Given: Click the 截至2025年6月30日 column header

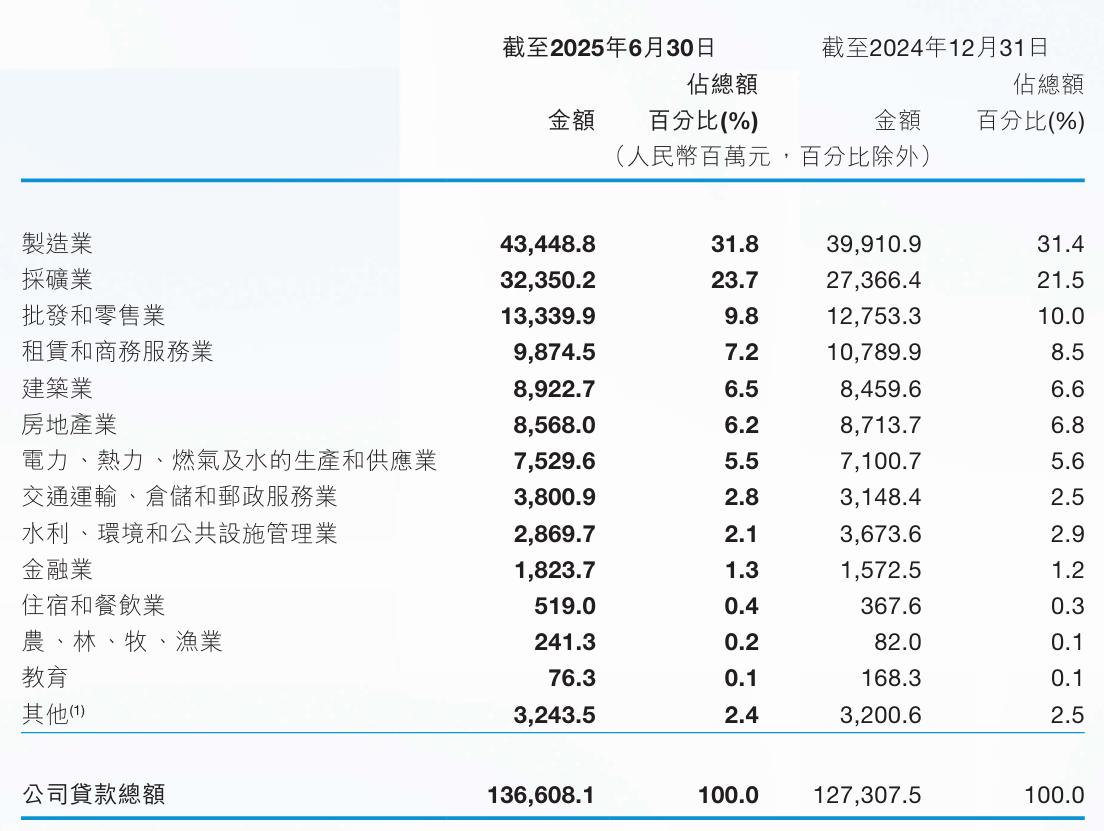Looking at the screenshot, I should [608, 47].
